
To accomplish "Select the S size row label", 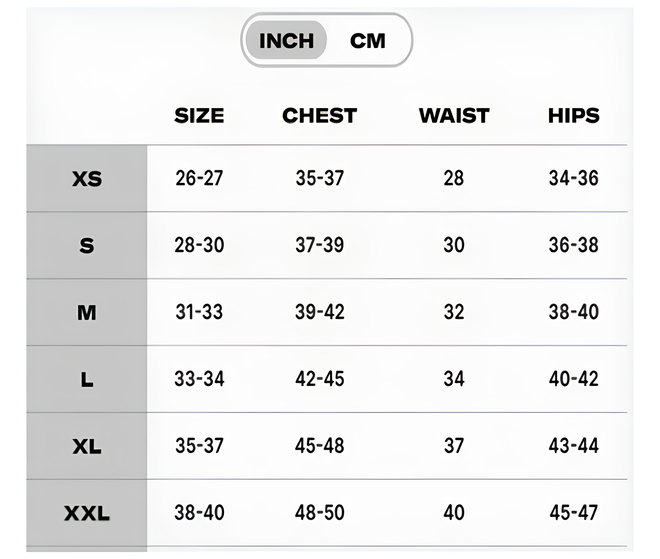I will point(87,245).
